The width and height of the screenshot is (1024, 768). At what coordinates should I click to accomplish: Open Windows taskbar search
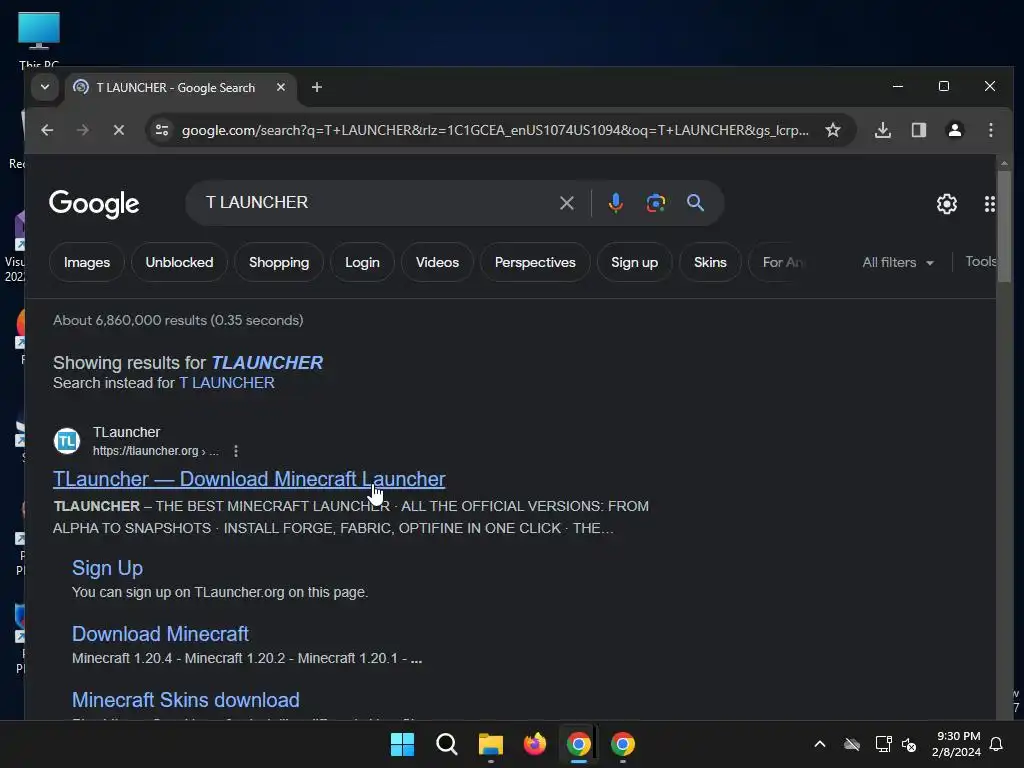pos(447,744)
